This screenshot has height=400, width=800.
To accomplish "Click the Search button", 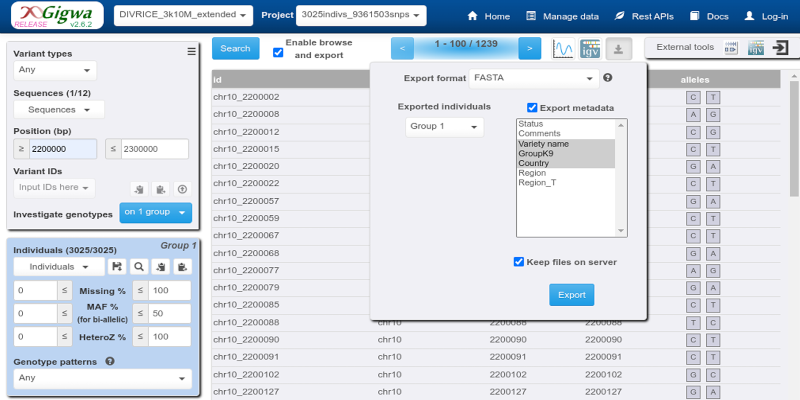I will 235,48.
